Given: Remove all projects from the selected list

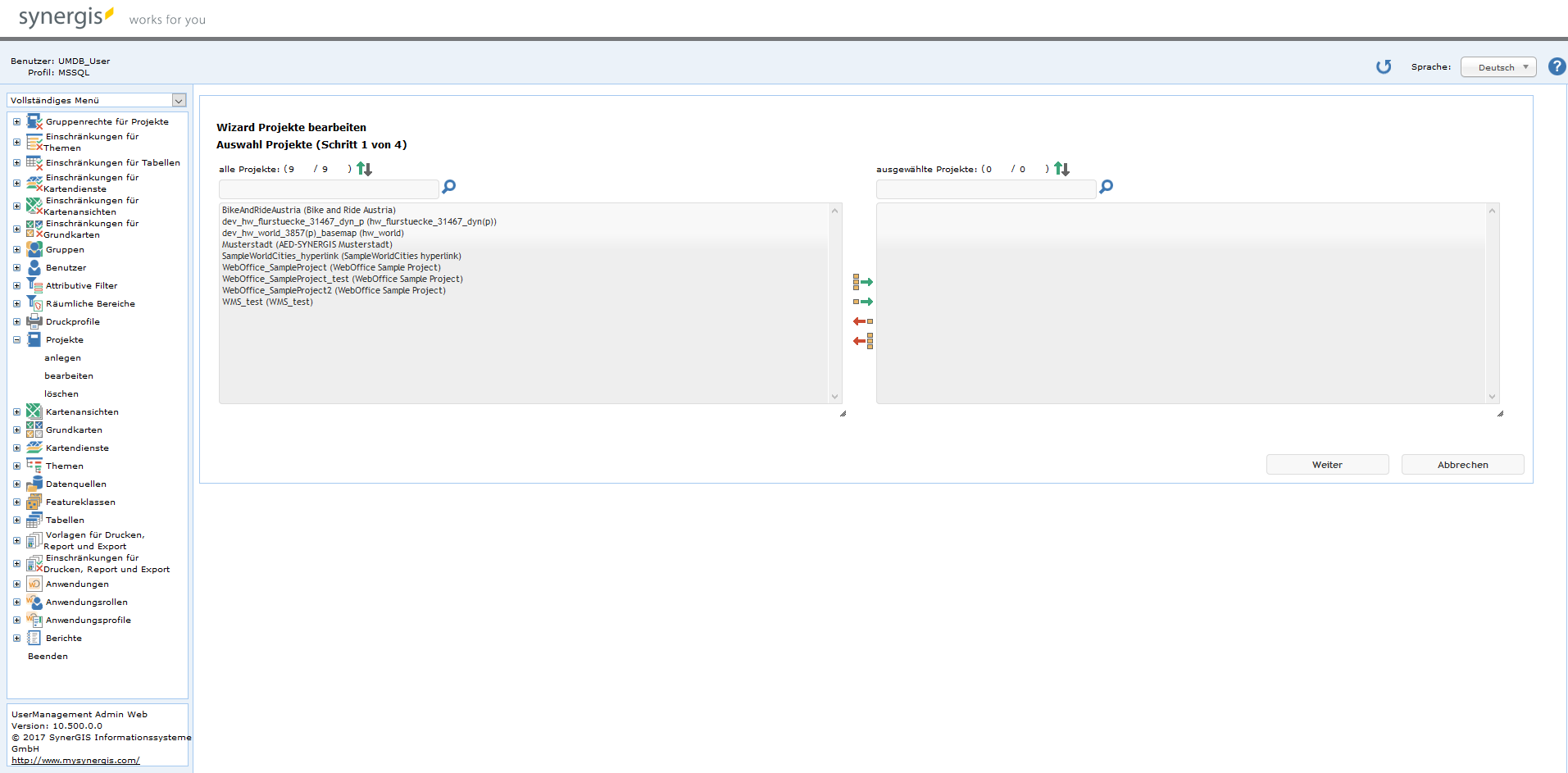Looking at the screenshot, I should pyautogui.click(x=862, y=341).
